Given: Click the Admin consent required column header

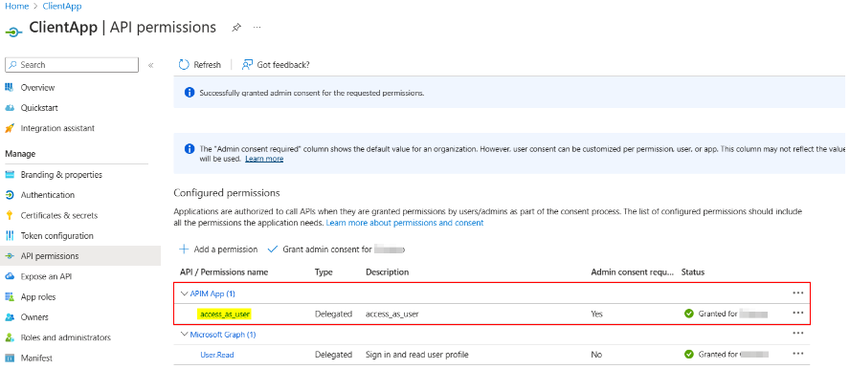Looking at the screenshot, I should tap(632, 272).
